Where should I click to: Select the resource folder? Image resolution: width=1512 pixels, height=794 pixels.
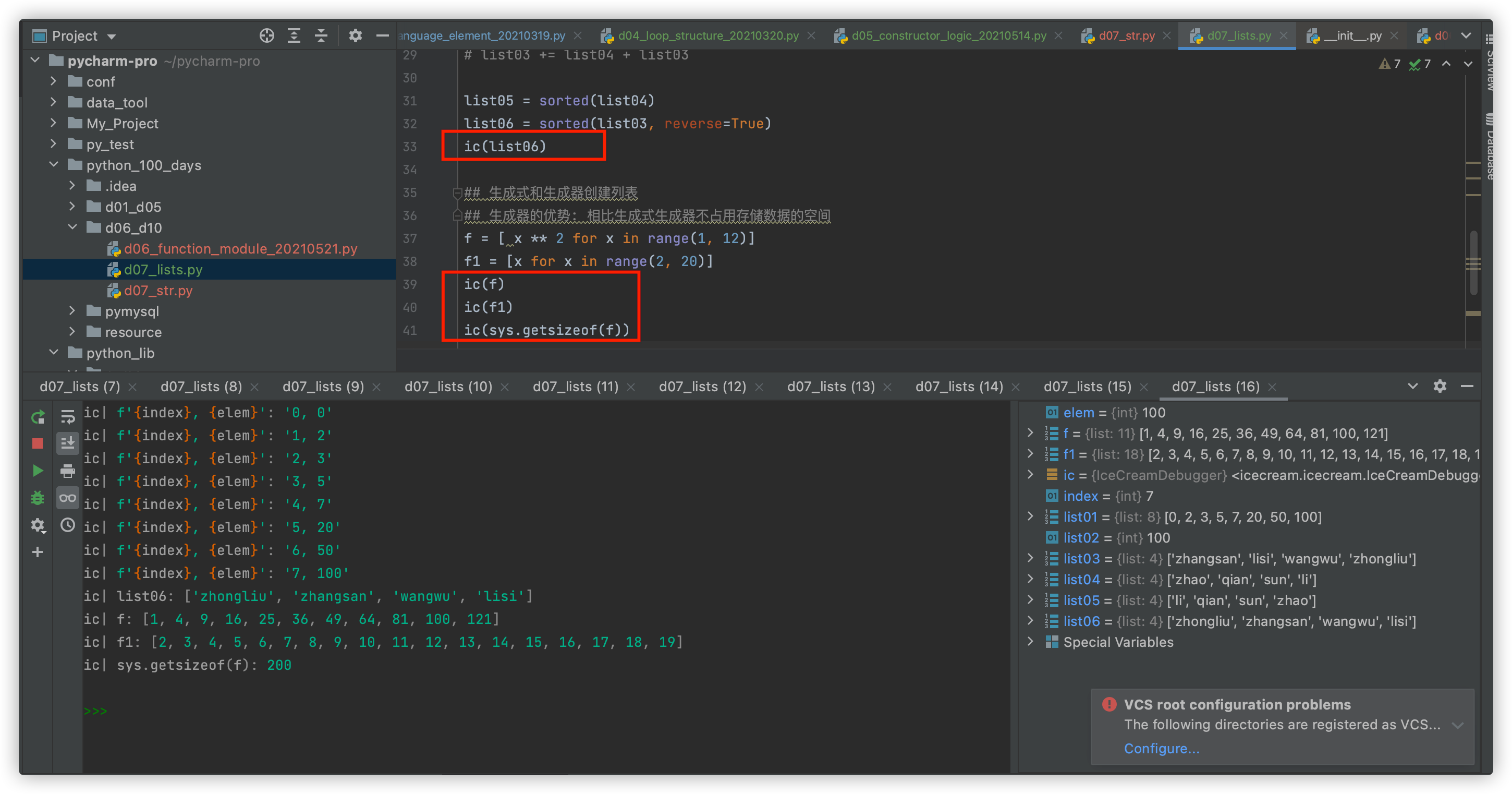click(x=132, y=332)
